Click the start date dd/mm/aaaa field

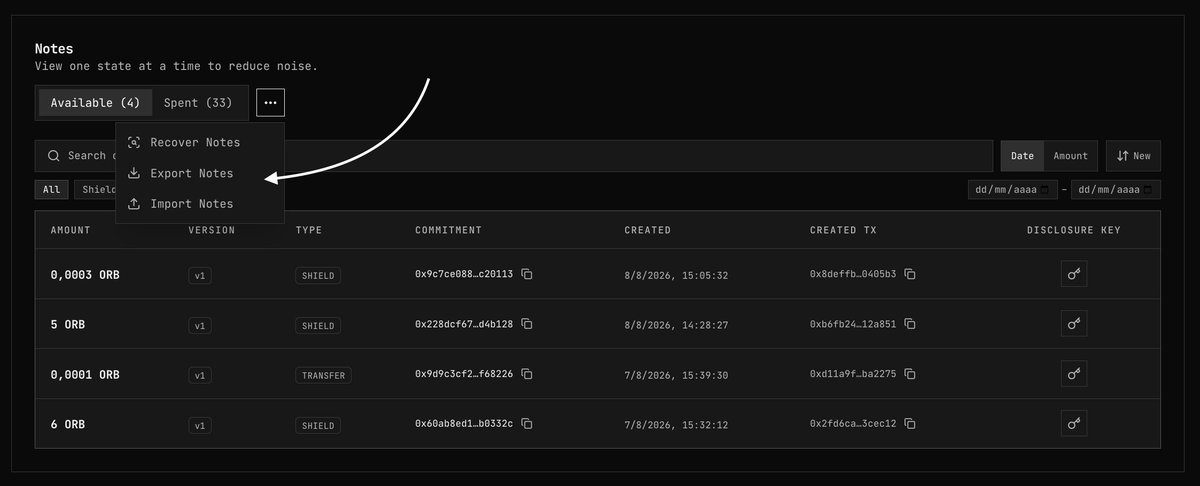pyautogui.click(x=1013, y=189)
